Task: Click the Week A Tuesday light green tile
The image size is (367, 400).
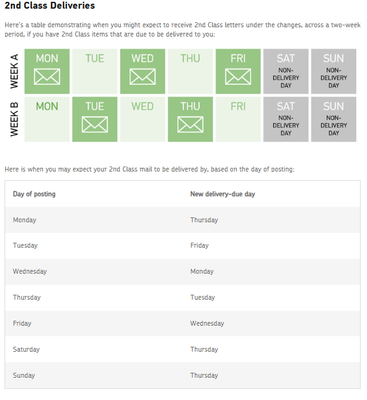Action: 95,71
